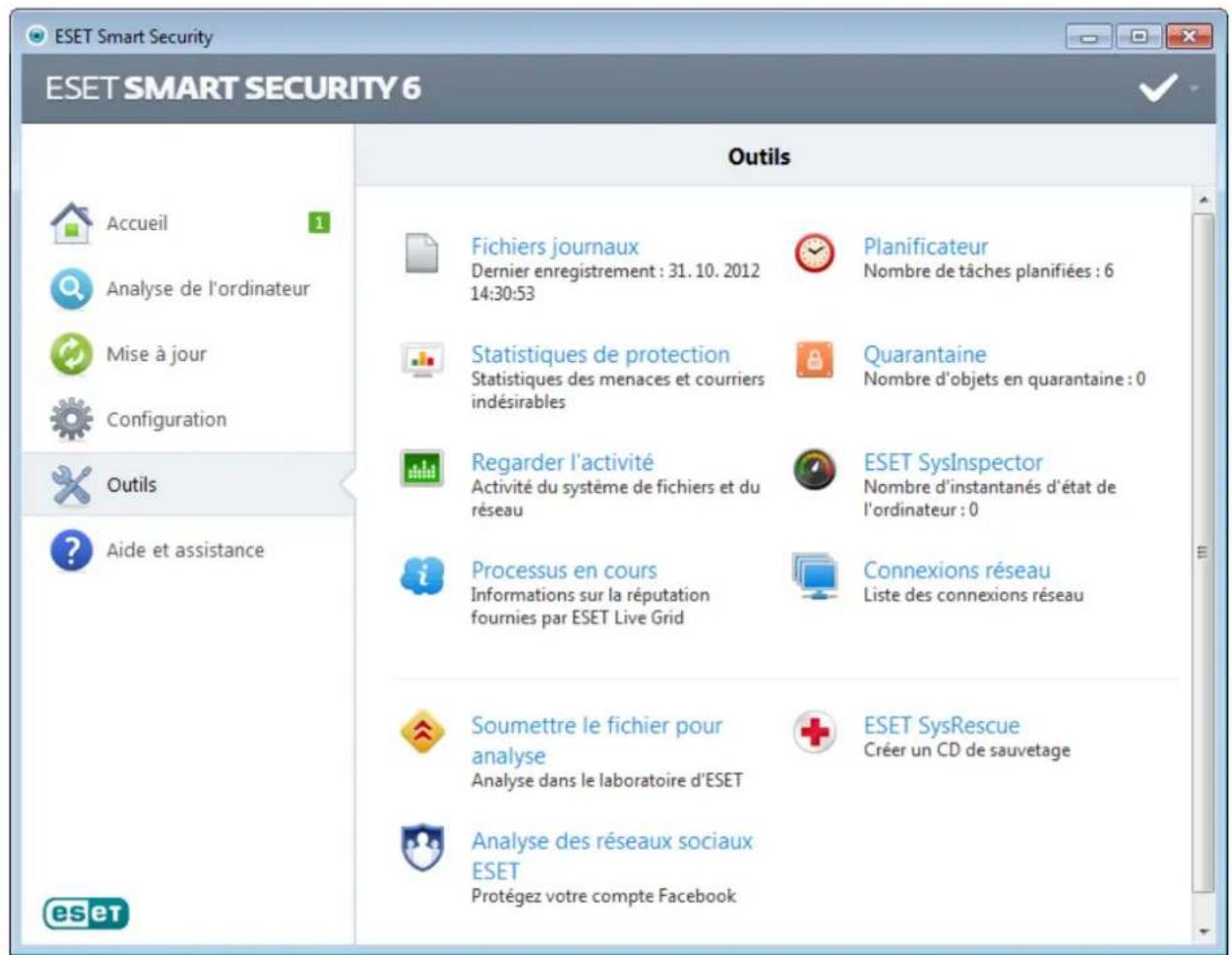Click the ESET logo at bottom left
The height and width of the screenshot is (955, 1232).
pyautogui.click(x=86, y=912)
